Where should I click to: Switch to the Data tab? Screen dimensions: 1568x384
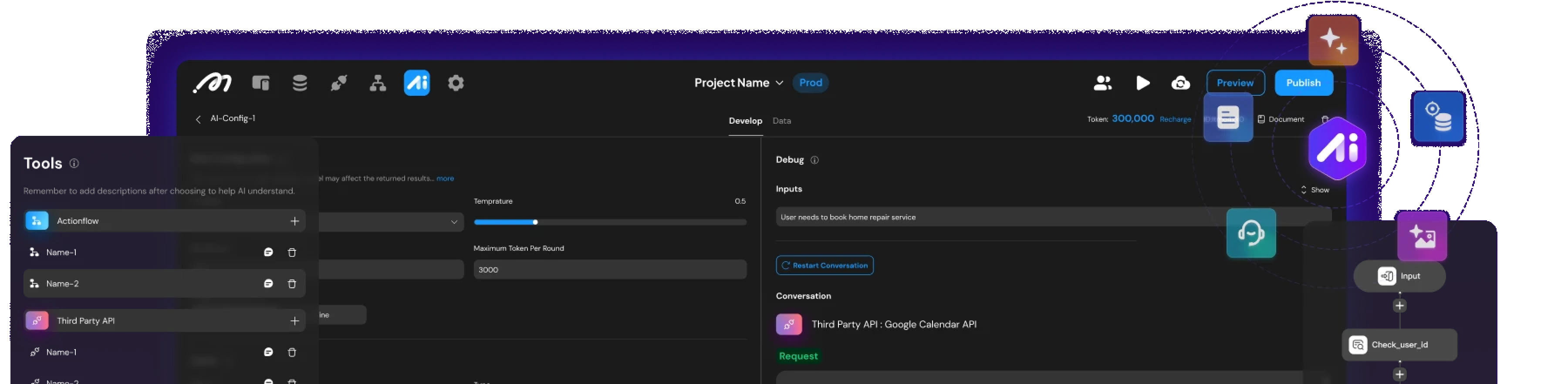781,121
